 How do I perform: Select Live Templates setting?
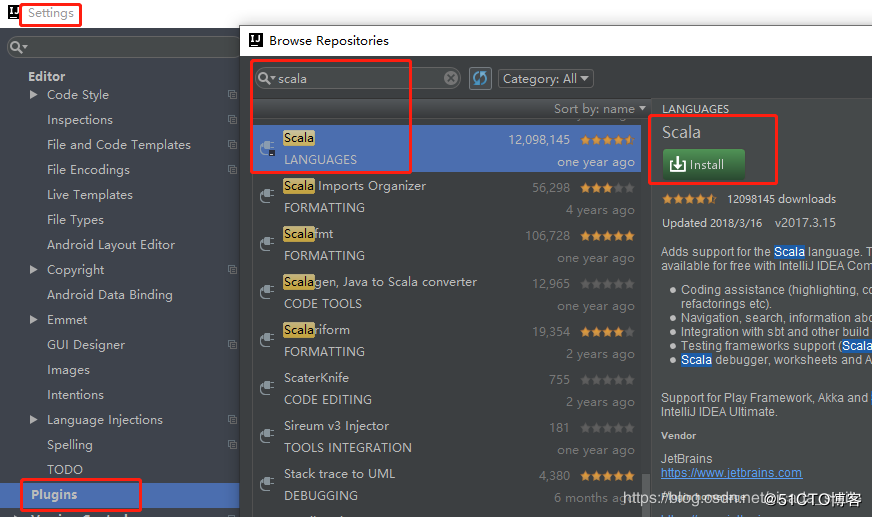(x=90, y=195)
